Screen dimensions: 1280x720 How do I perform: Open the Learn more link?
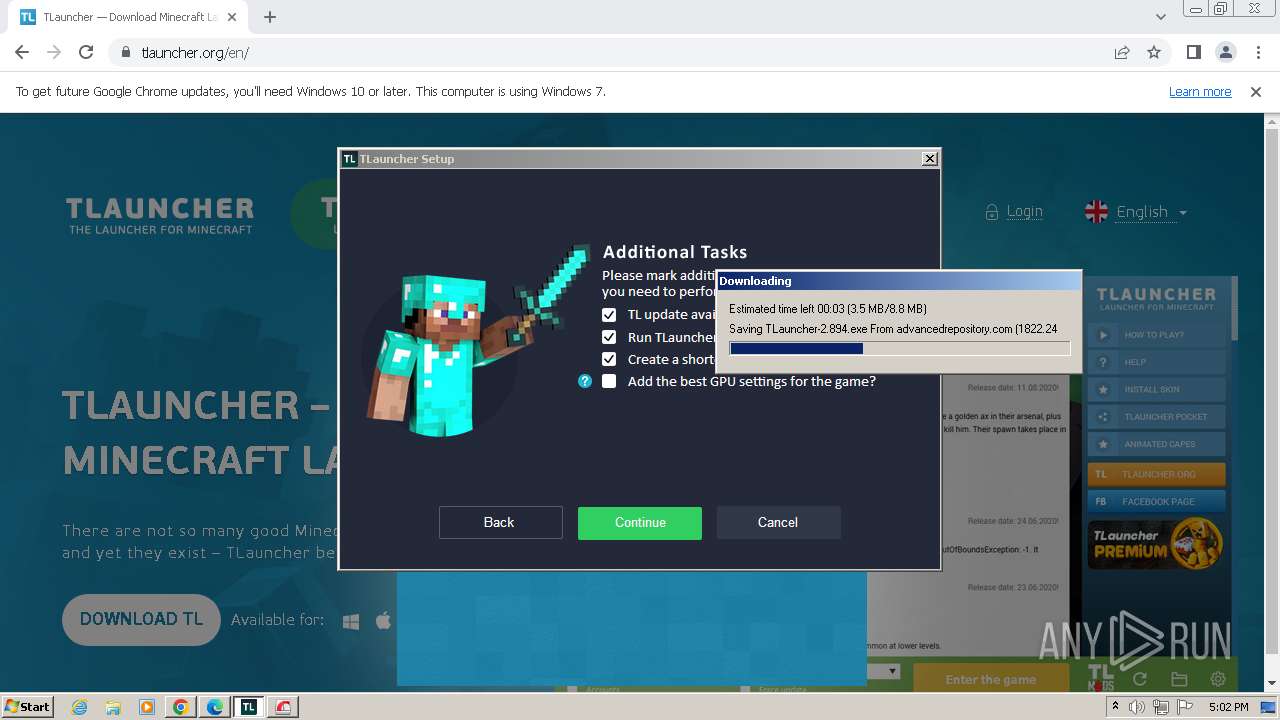(1200, 91)
